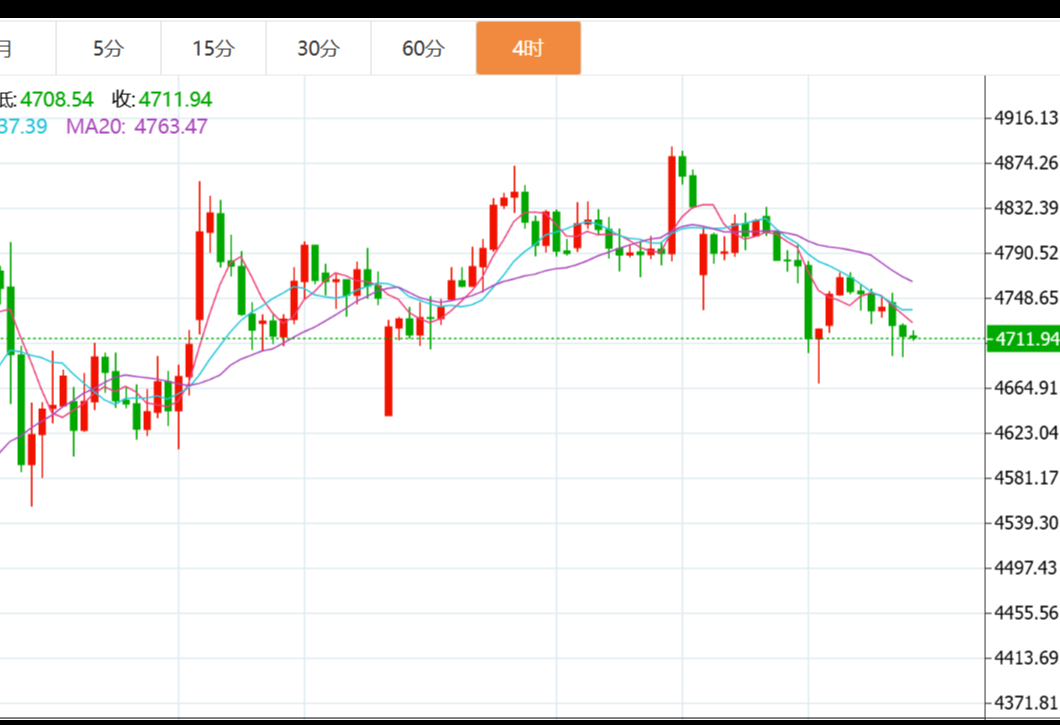The width and height of the screenshot is (1060, 725).
Task: Click the last small green candle on chart
Action: [913, 336]
